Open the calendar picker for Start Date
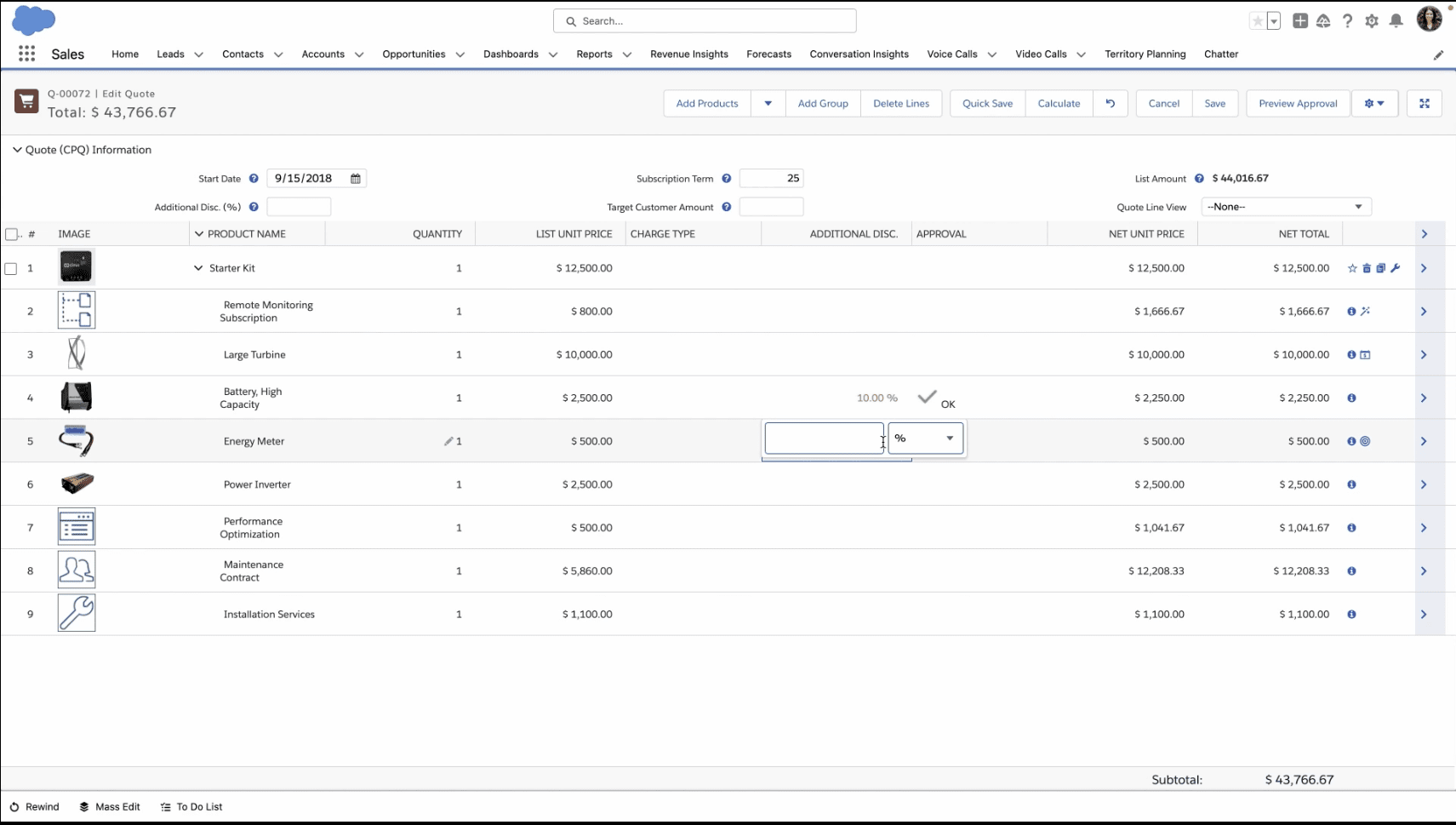Screen dimensions: 1456x825 [356, 179]
